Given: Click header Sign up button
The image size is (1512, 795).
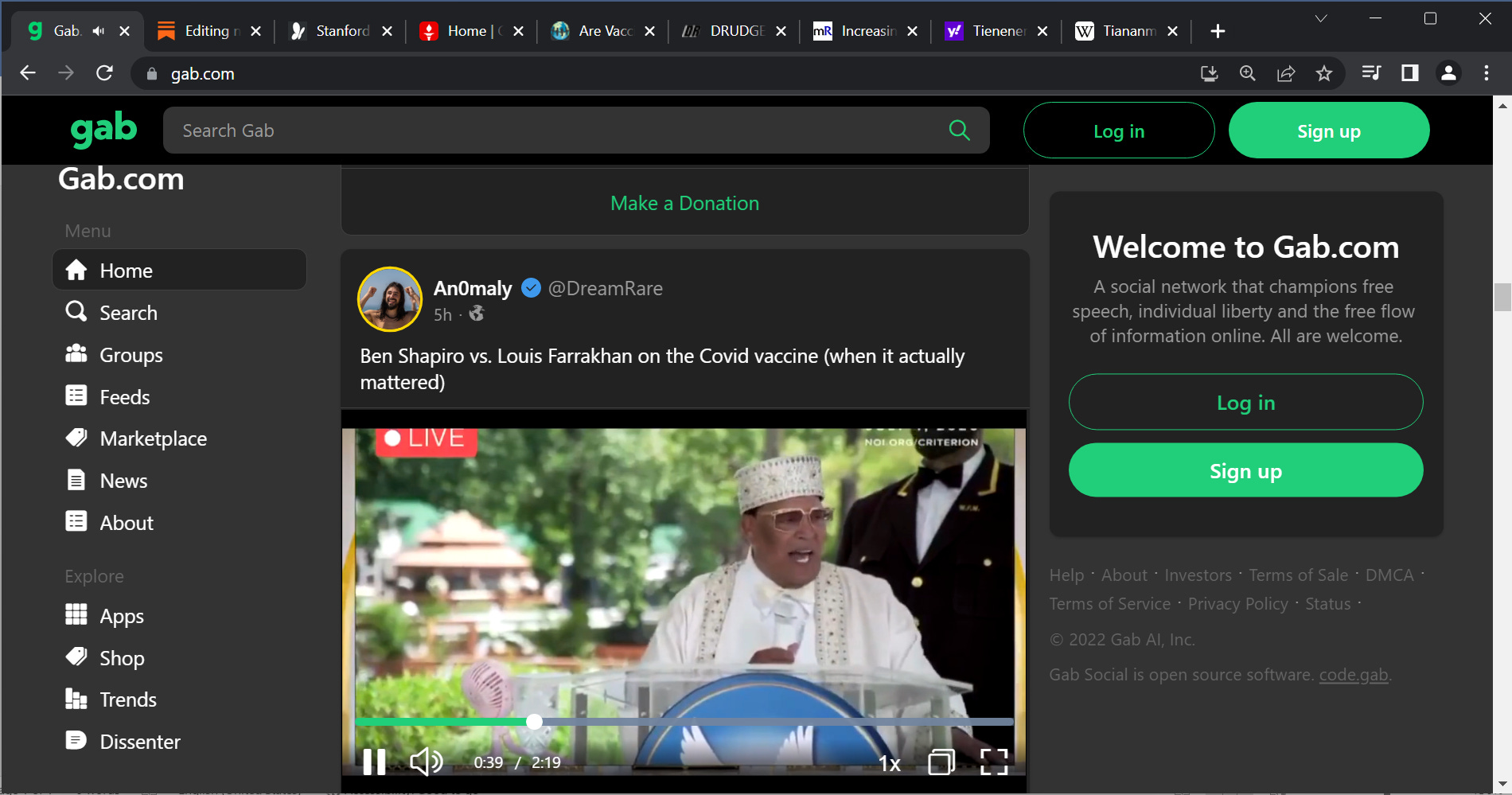Looking at the screenshot, I should point(1329,131).
